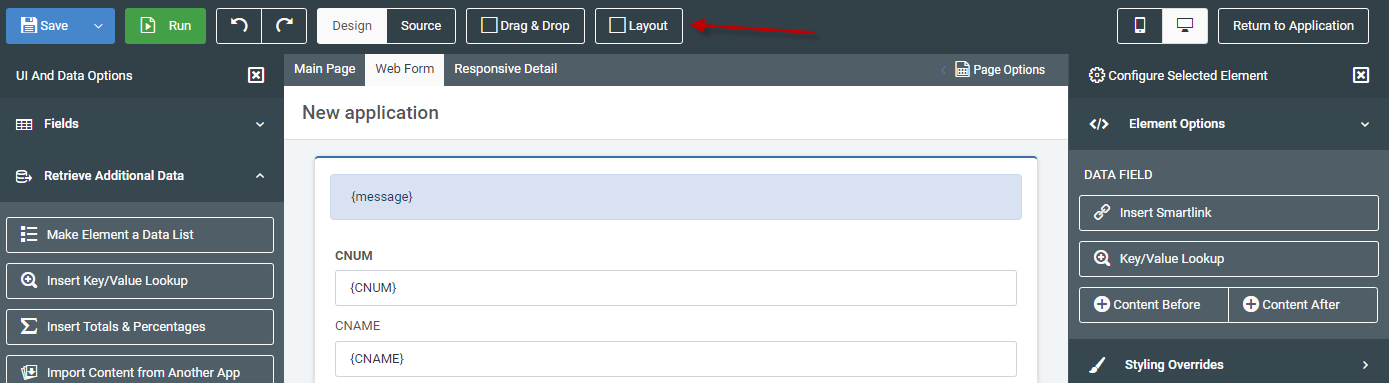
Task: Open the Responsive Detail tab
Action: (x=506, y=69)
